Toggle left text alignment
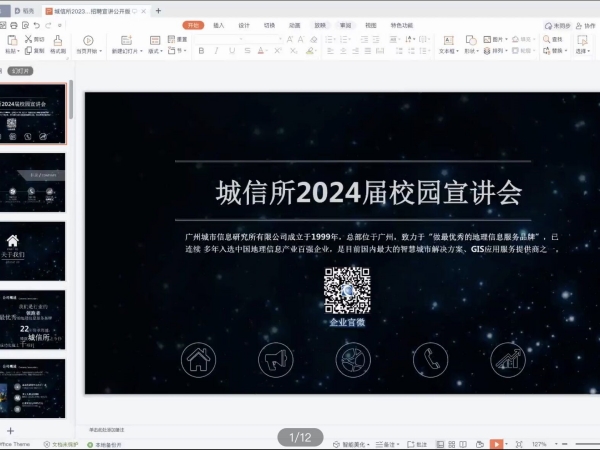The height and width of the screenshot is (450, 600). coord(331,51)
